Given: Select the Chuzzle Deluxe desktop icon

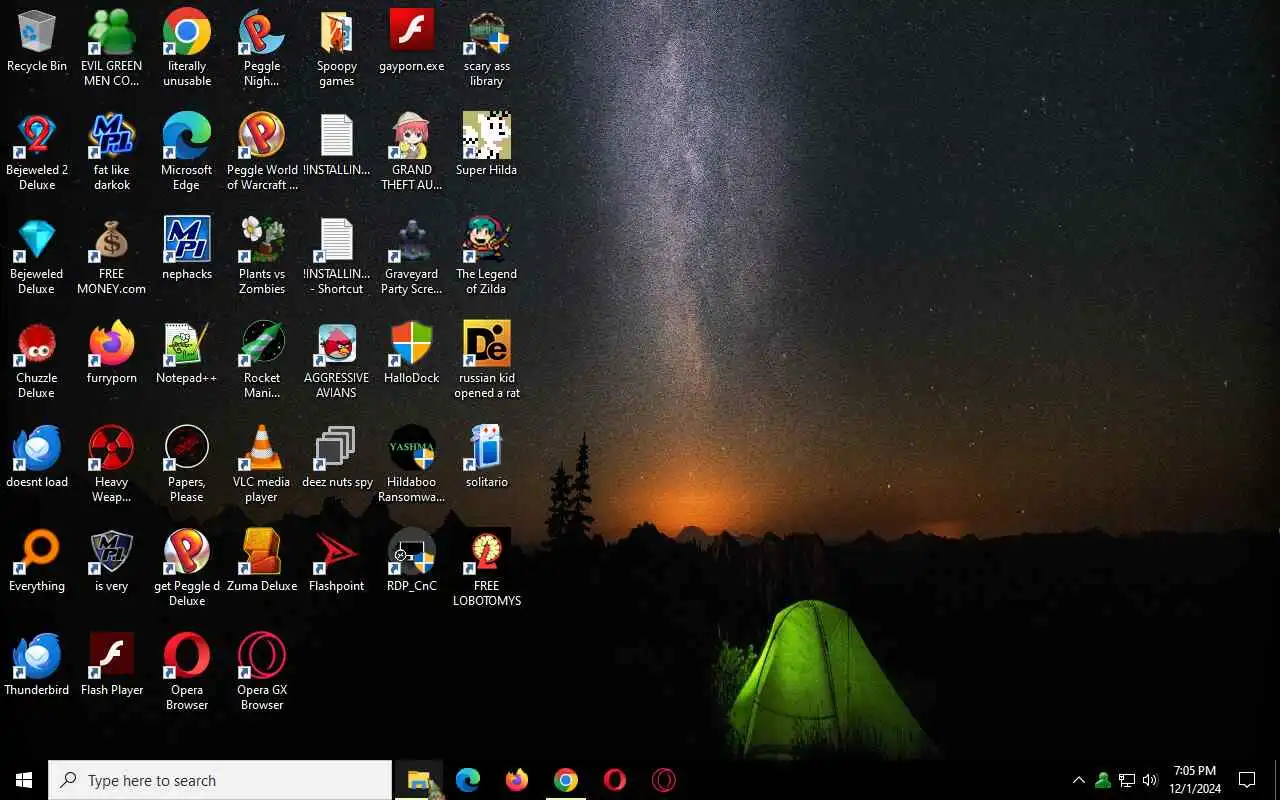Looking at the screenshot, I should point(37,360).
